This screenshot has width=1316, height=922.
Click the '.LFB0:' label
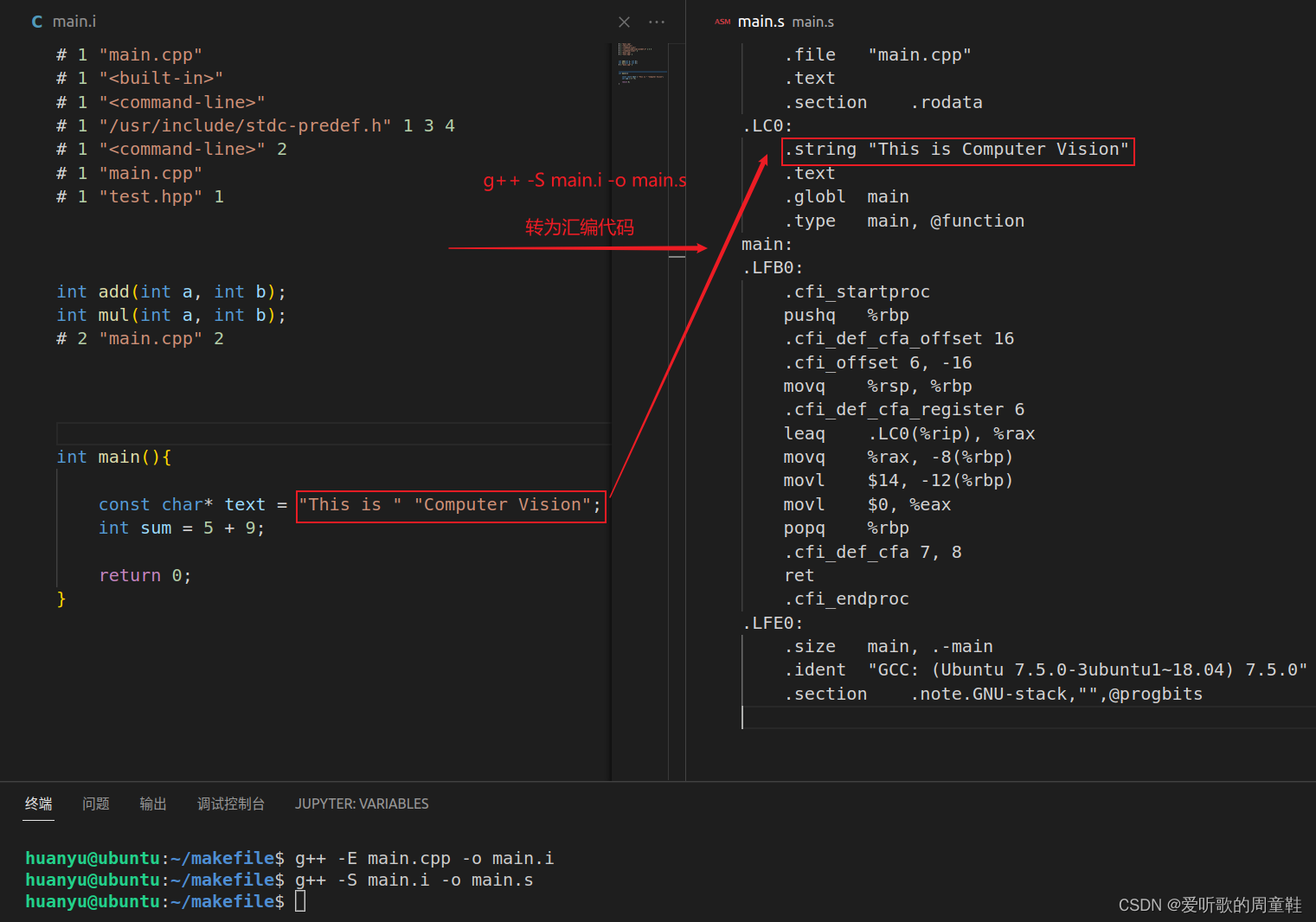(773, 267)
